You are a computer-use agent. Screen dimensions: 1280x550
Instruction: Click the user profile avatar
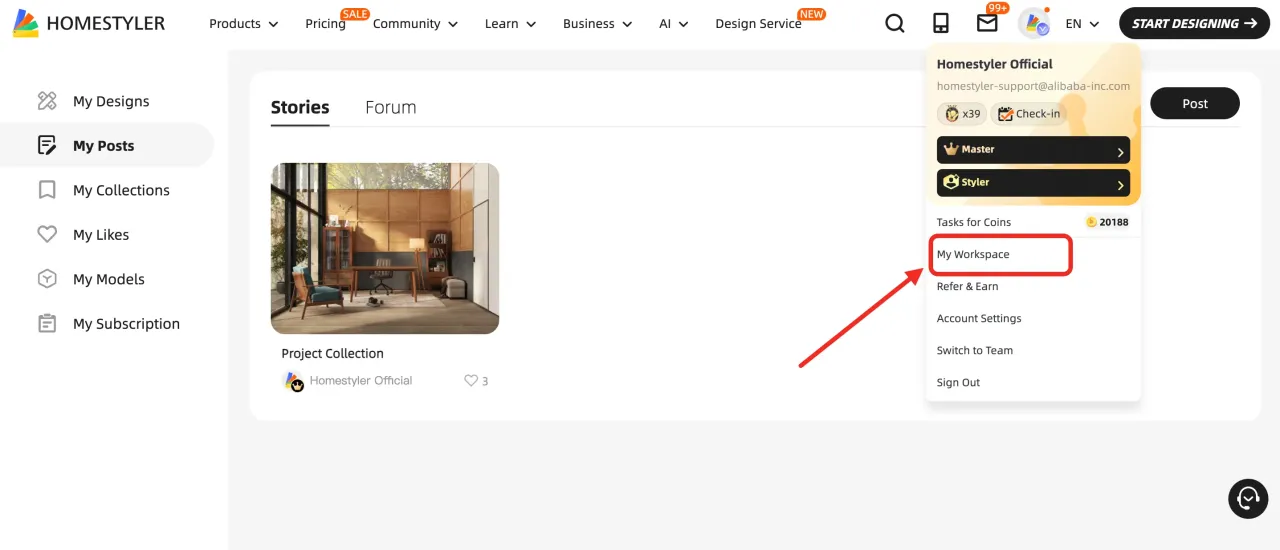[x=1034, y=23]
